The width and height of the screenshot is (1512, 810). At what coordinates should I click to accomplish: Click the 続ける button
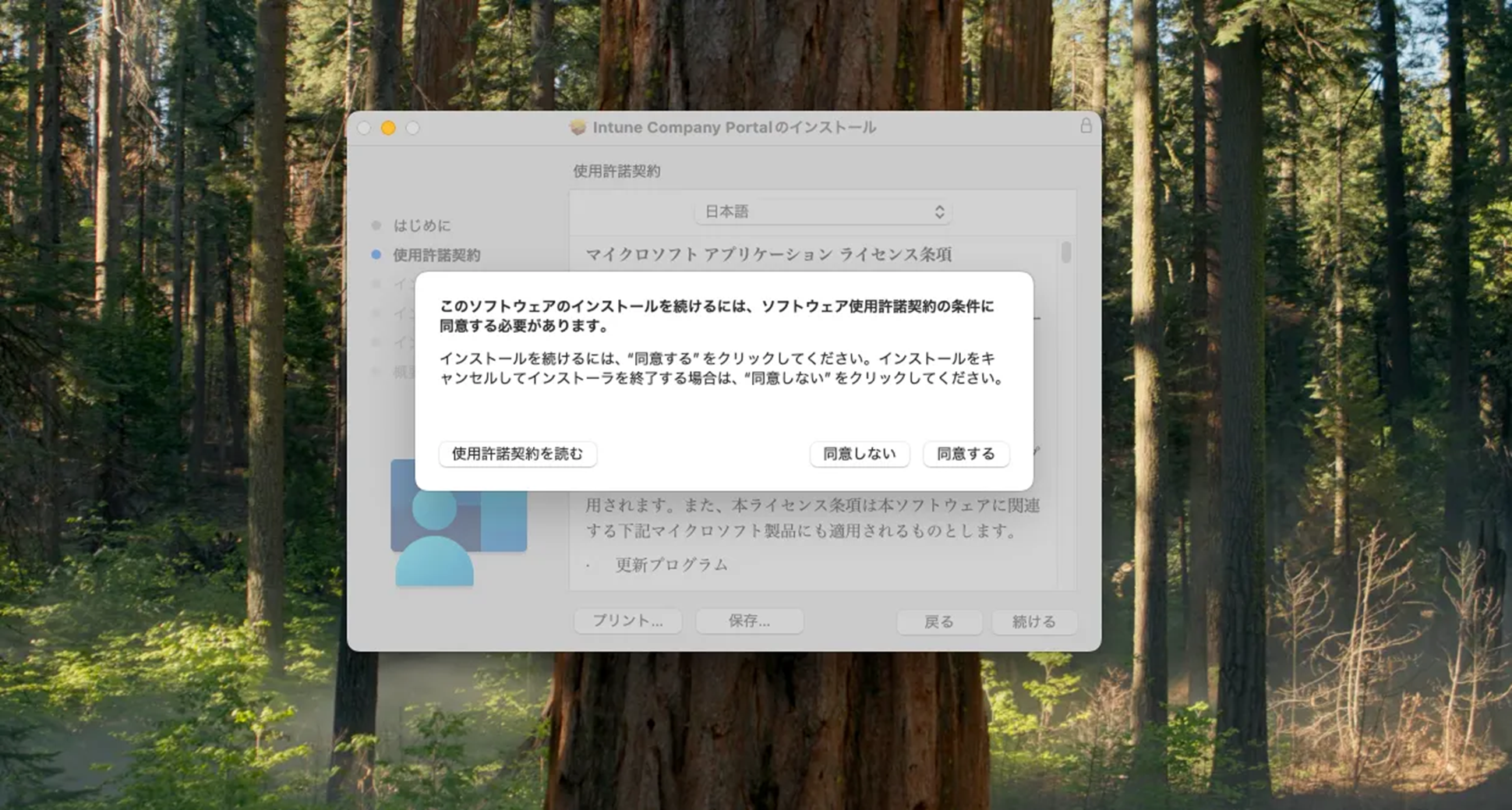click(1034, 622)
